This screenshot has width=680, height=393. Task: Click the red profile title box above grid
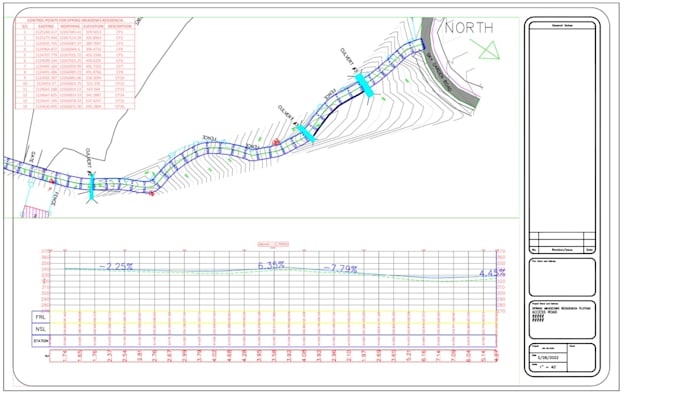point(273,244)
